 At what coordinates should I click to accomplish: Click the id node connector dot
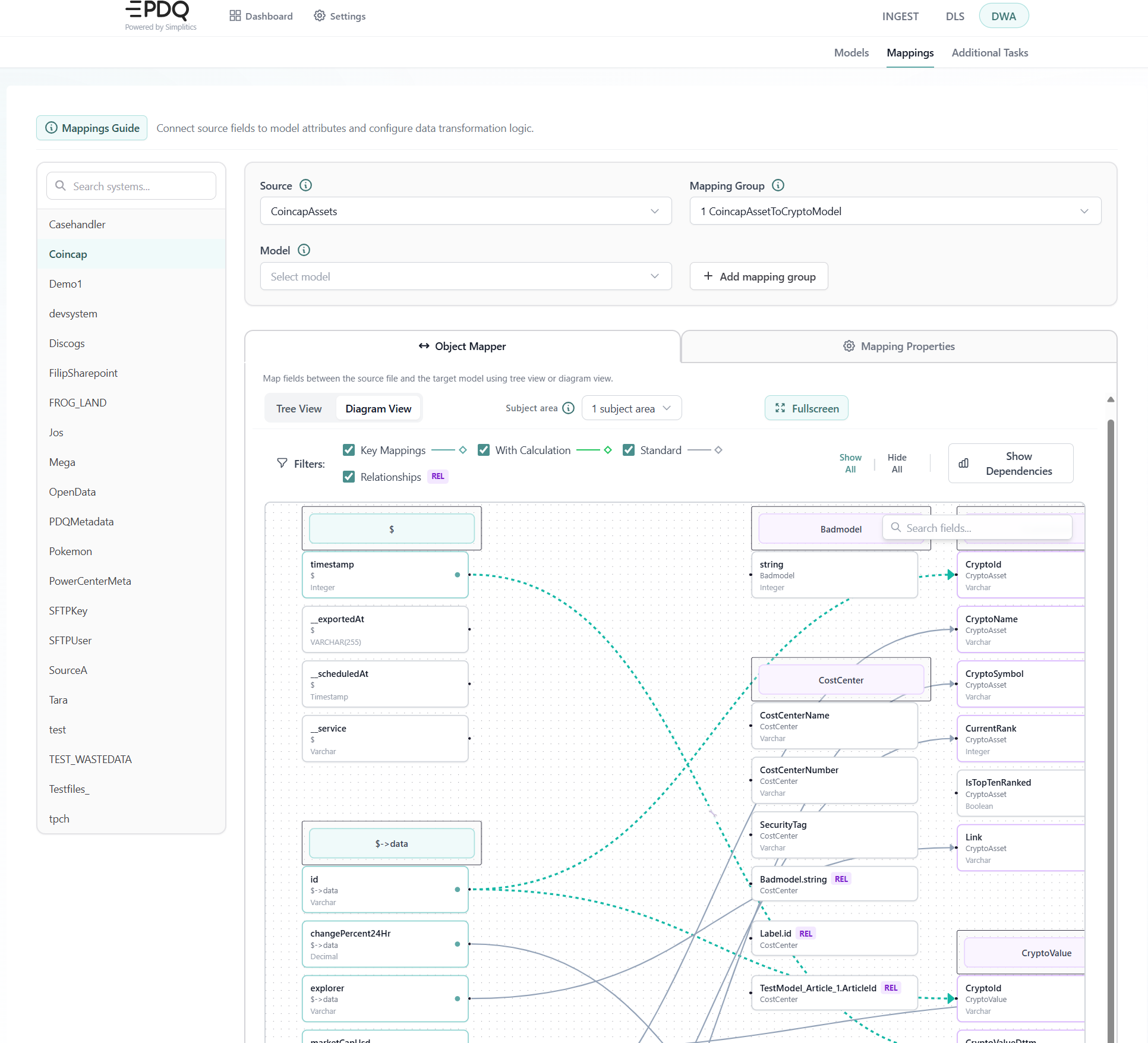(x=457, y=890)
